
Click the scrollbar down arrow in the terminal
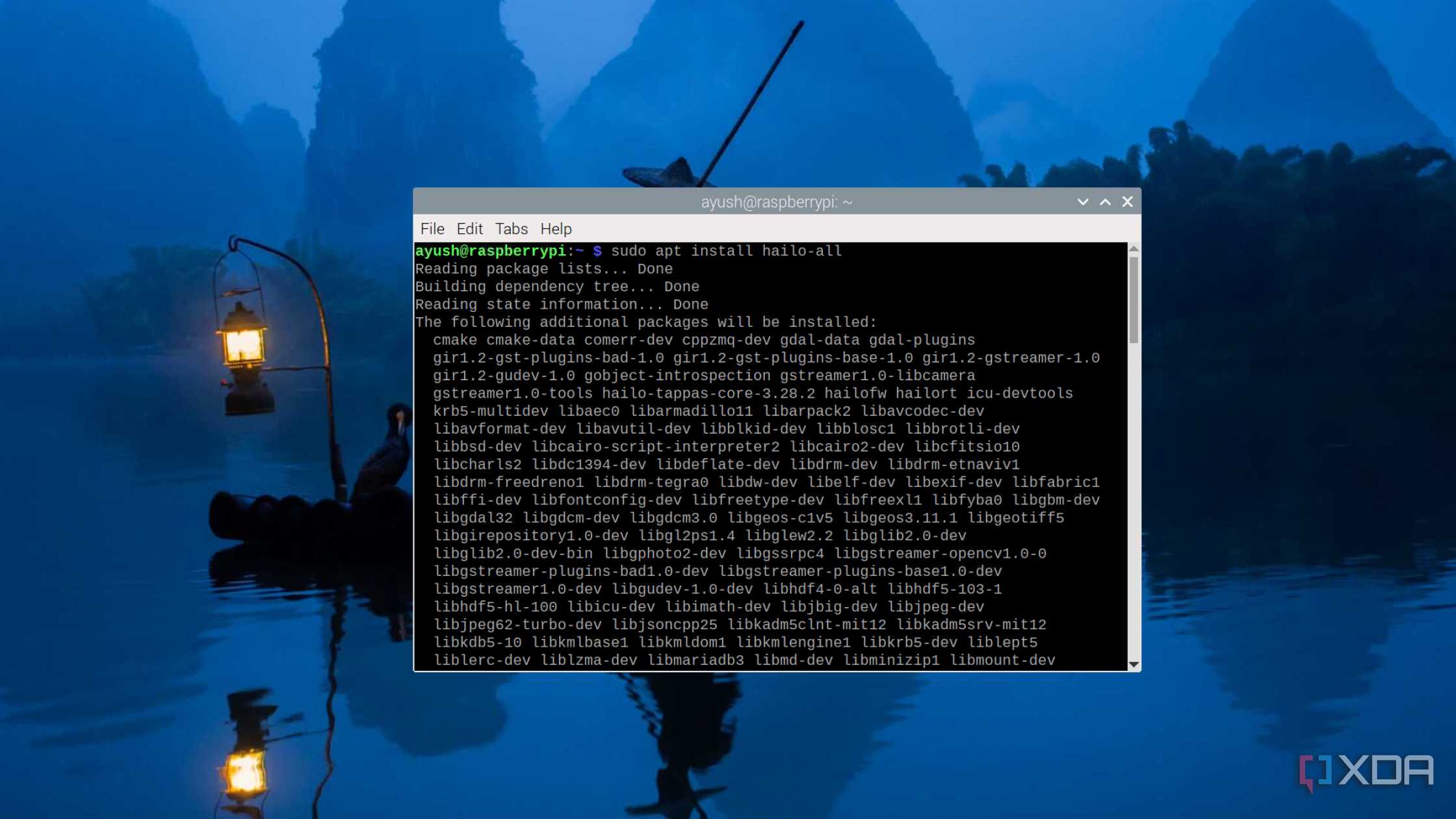1134,664
